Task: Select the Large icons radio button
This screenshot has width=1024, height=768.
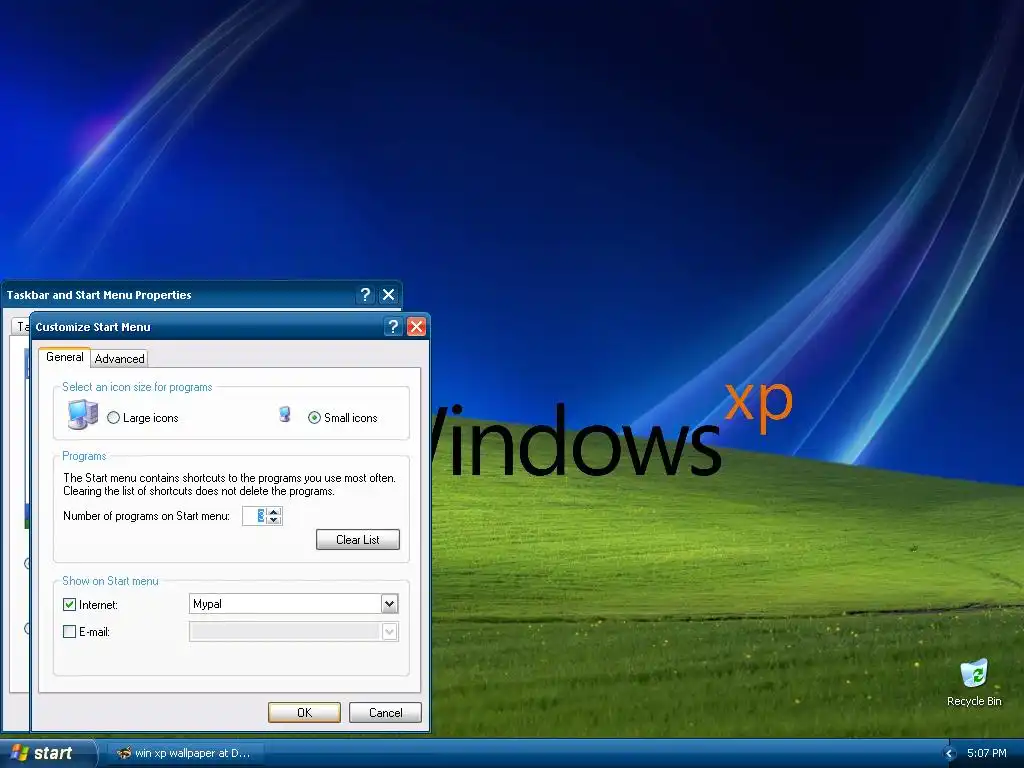Action: [114, 417]
